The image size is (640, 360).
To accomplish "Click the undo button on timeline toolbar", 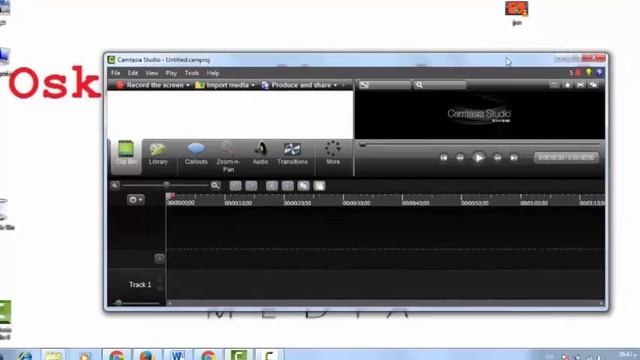I will pyautogui.click(x=235, y=186).
